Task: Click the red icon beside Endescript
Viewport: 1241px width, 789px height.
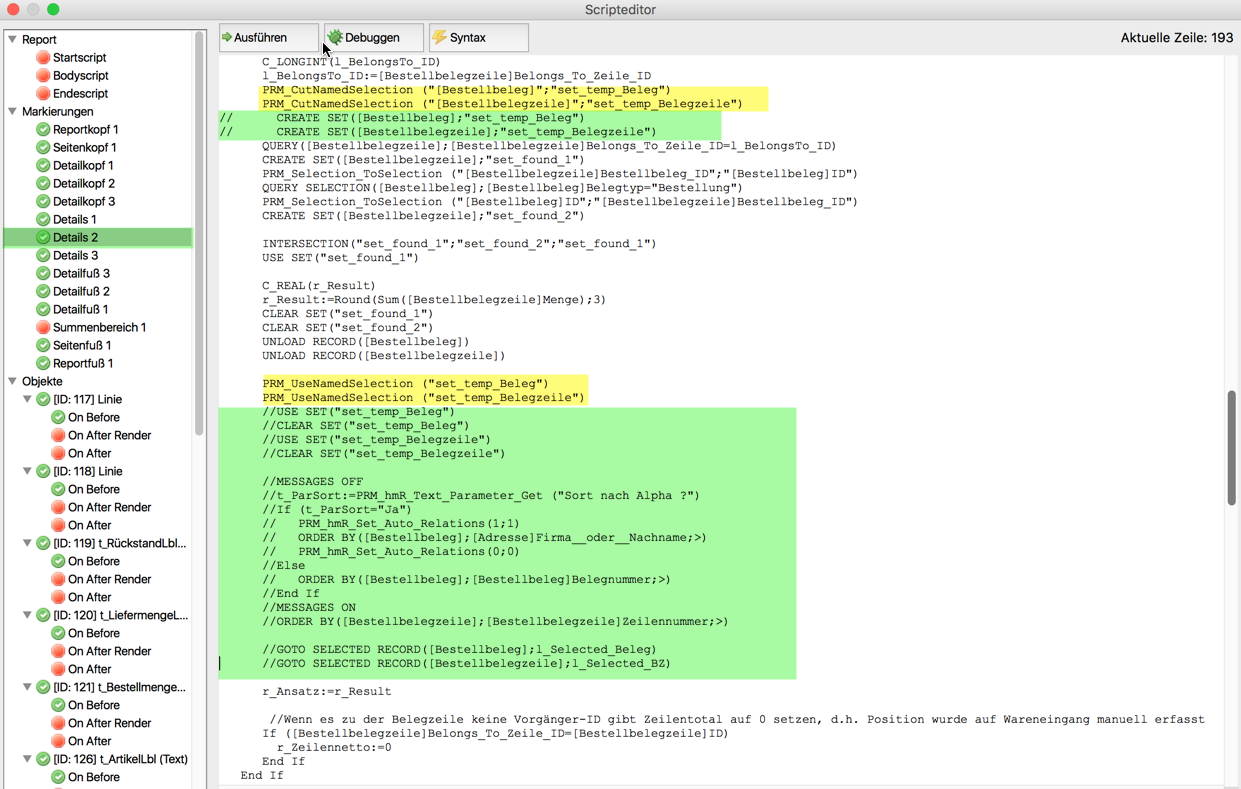Action: point(43,94)
